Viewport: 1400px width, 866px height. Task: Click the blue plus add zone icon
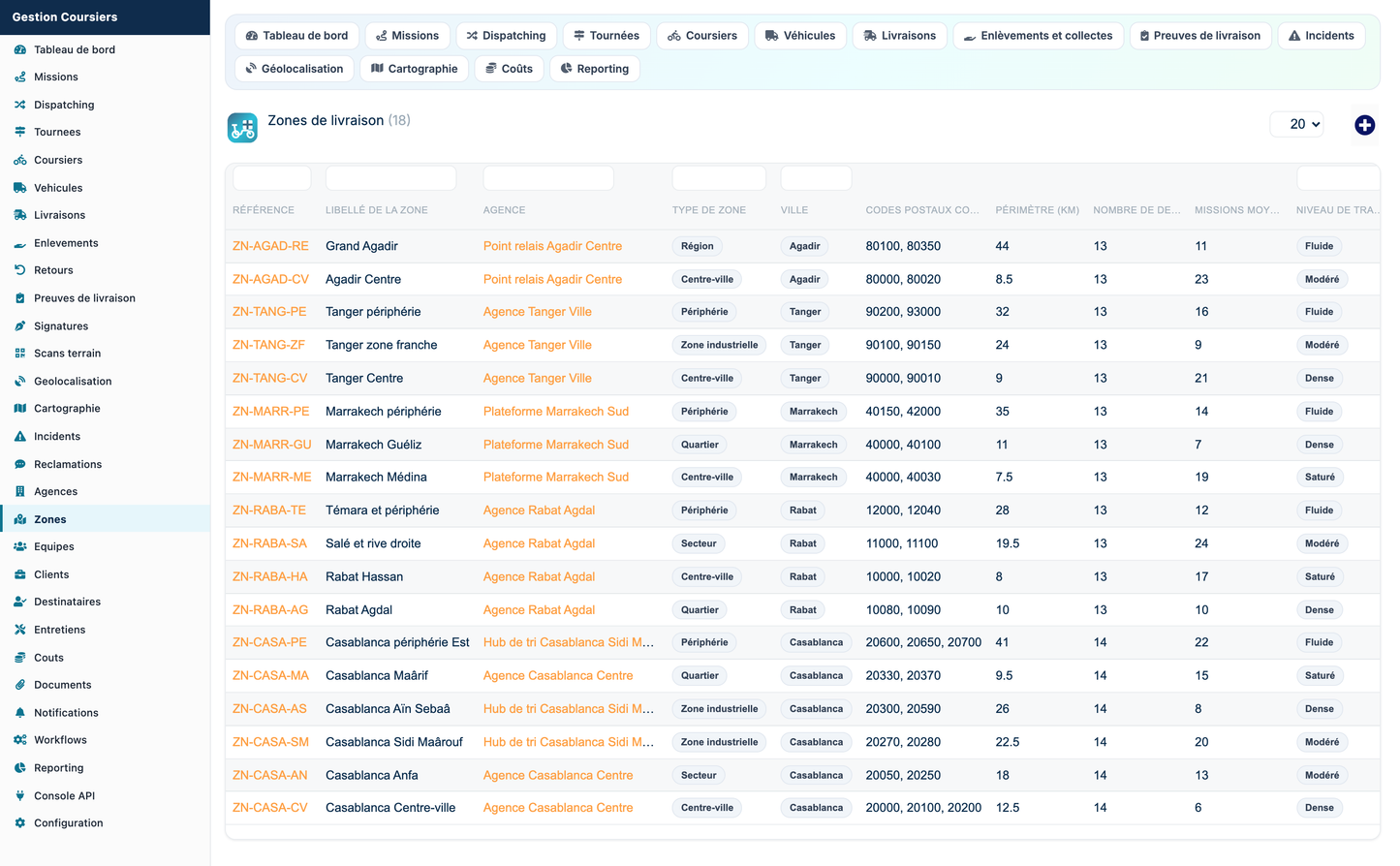coord(1364,125)
